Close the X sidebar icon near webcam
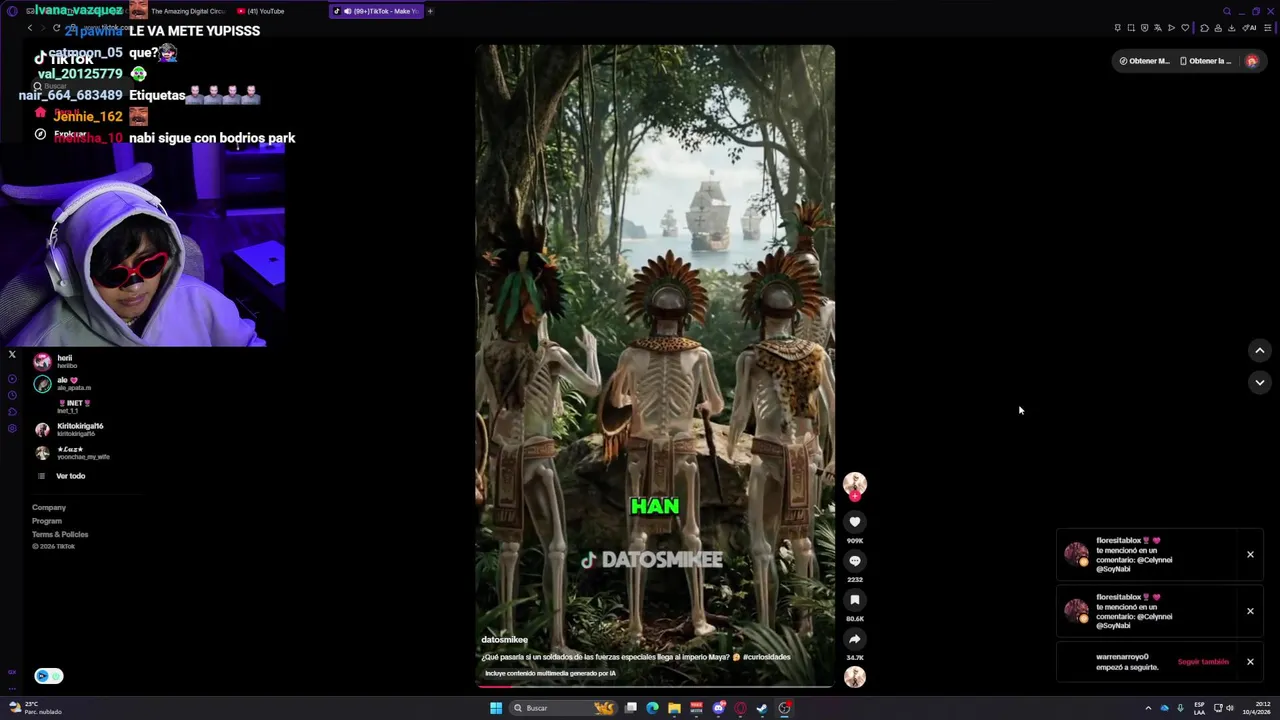Screen dimensions: 1280x720 point(12,355)
